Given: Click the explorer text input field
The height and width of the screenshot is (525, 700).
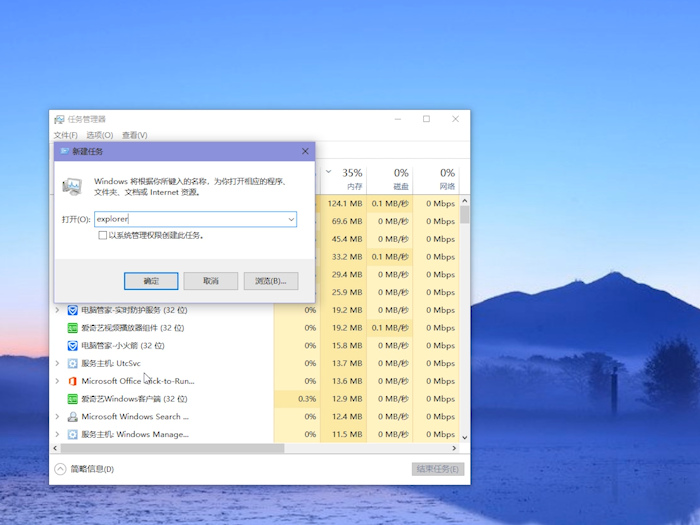Looking at the screenshot, I should tap(188, 218).
